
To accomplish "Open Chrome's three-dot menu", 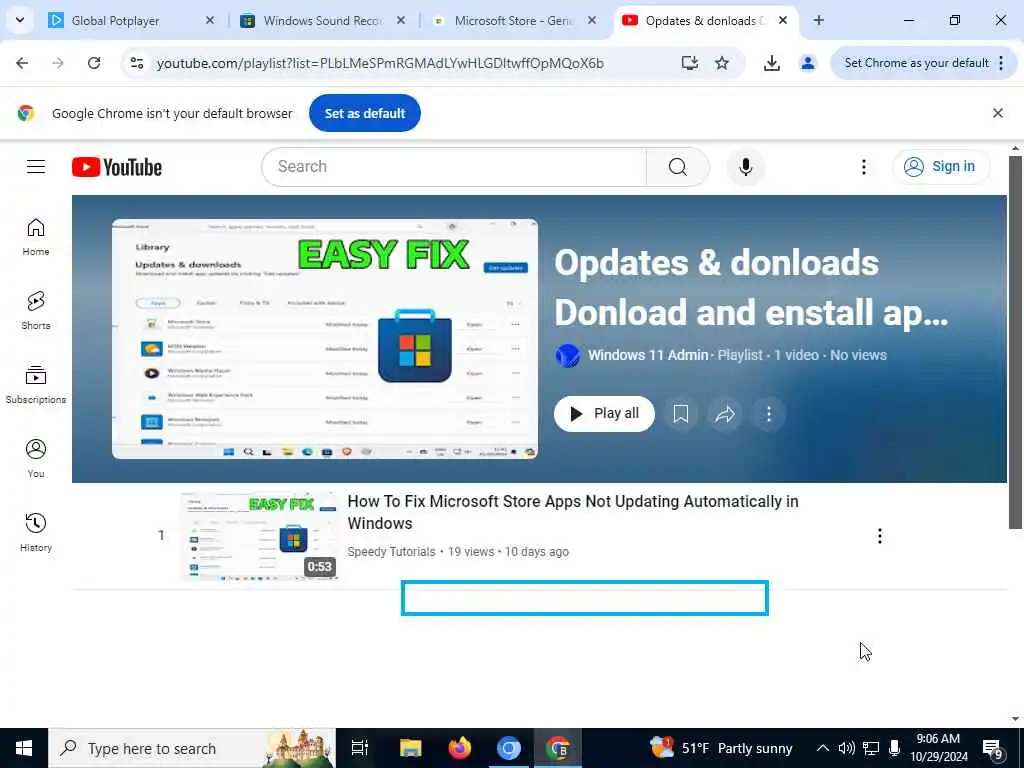I will (1001, 63).
